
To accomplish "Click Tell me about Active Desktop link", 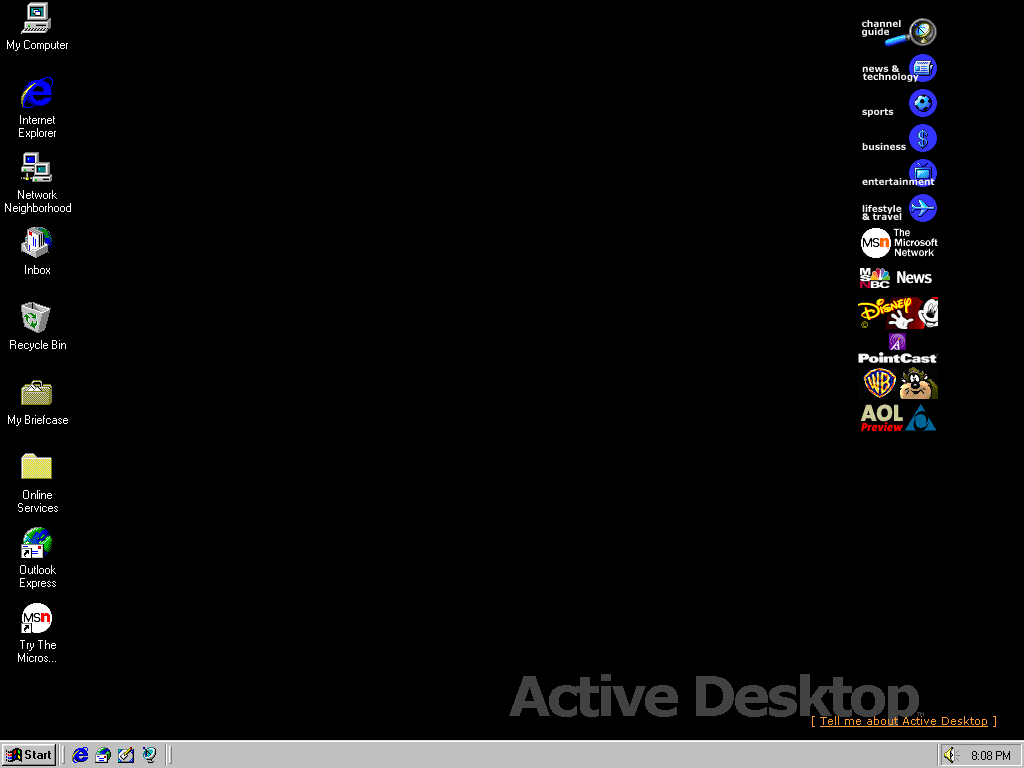I will click(903, 721).
